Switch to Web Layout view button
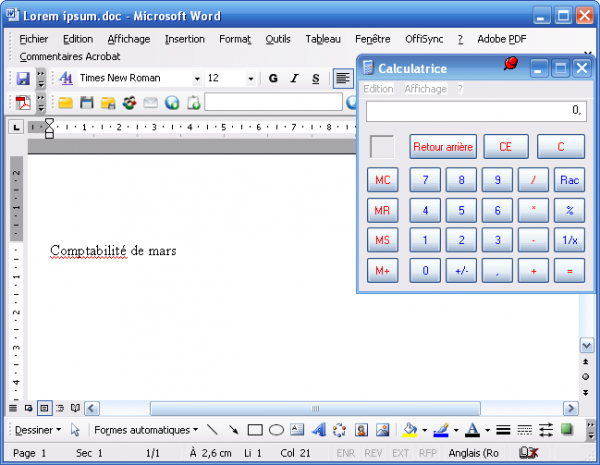The width and height of the screenshot is (600, 465). [28, 408]
